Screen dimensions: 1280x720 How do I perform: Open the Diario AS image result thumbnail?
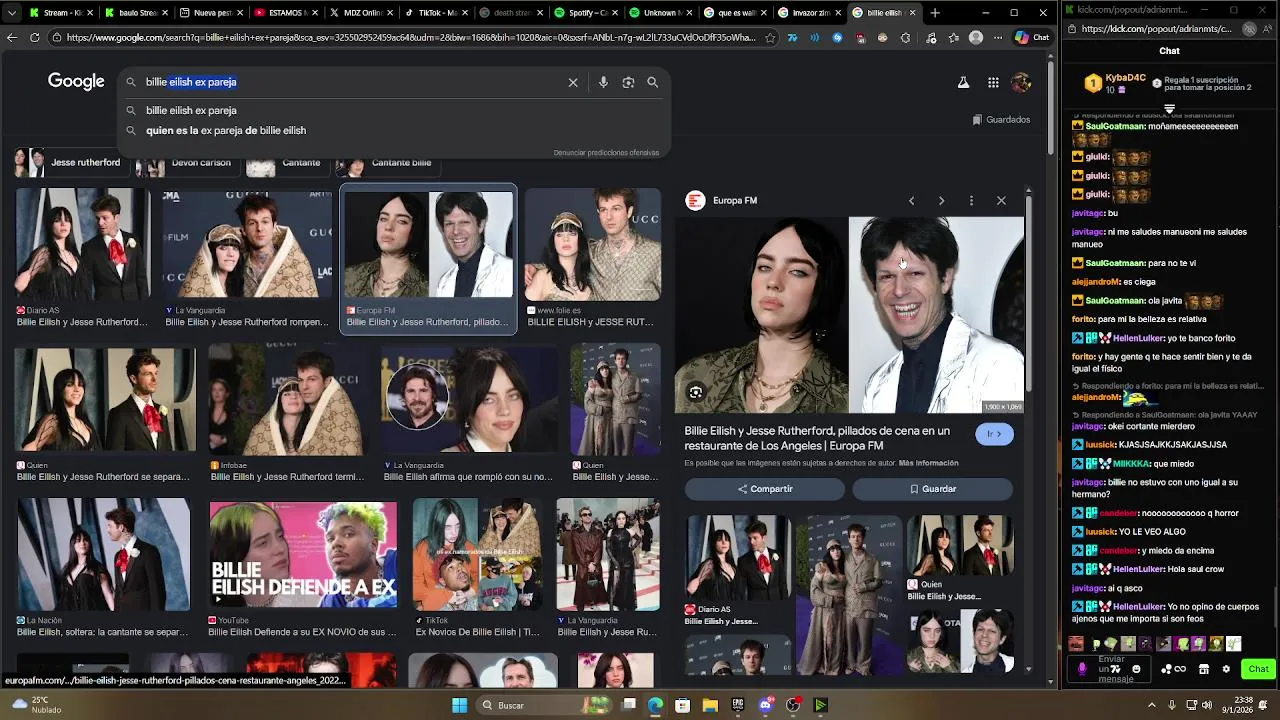click(82, 243)
